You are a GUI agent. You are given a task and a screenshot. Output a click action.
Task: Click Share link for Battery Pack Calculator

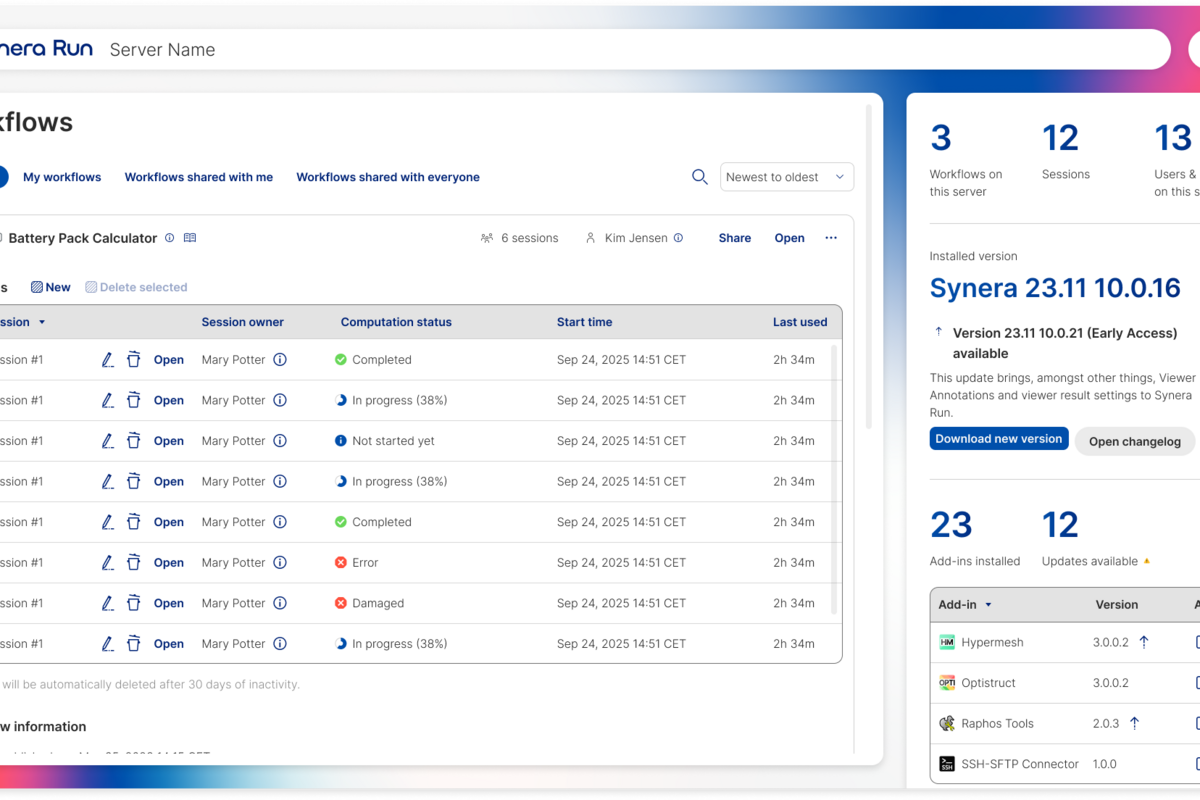pos(735,238)
